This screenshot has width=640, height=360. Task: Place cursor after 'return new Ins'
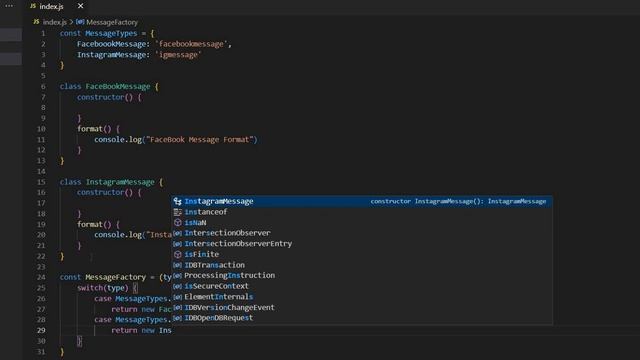click(172, 330)
